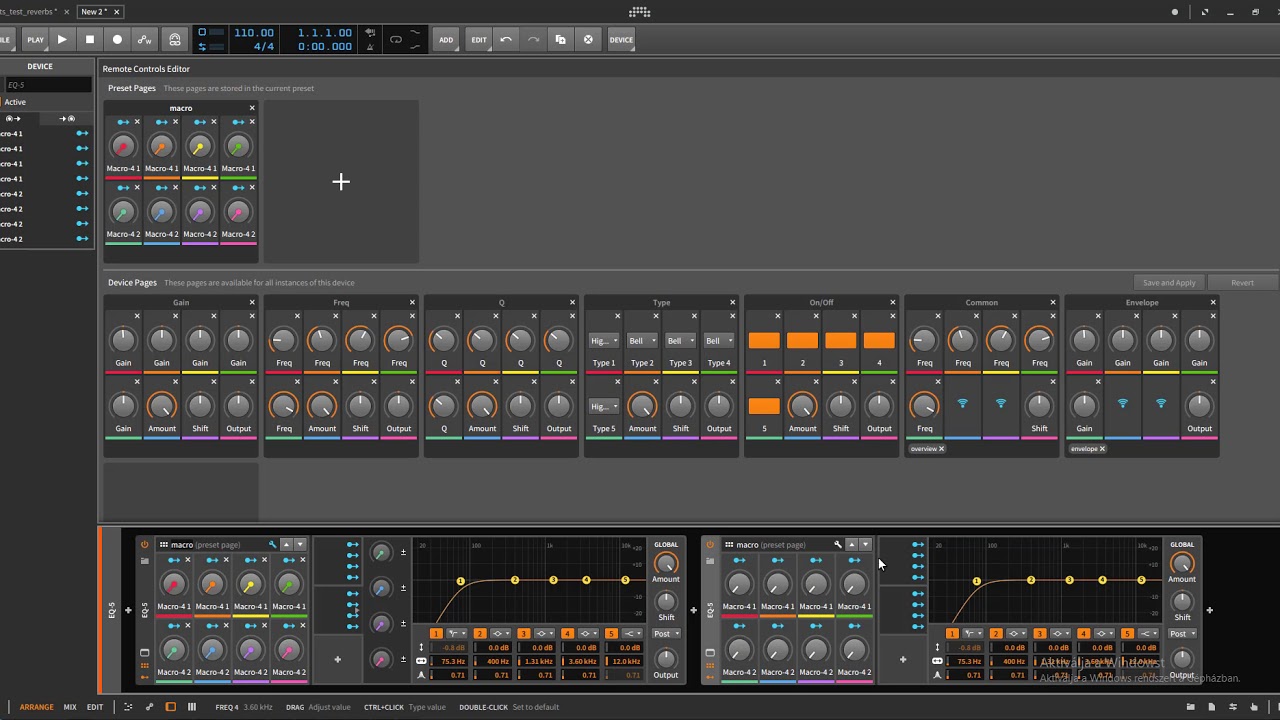Toggle band 5 in On/Off page
Image resolution: width=1280 pixels, height=720 pixels.
pos(764,406)
